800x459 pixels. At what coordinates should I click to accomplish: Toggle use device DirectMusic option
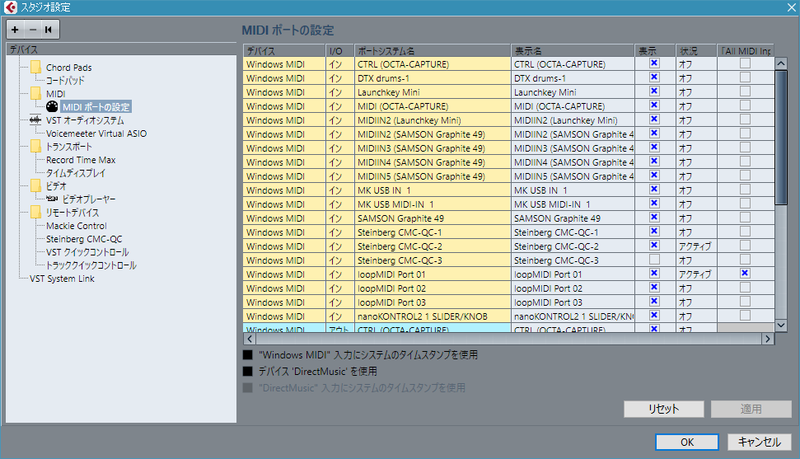(248, 371)
